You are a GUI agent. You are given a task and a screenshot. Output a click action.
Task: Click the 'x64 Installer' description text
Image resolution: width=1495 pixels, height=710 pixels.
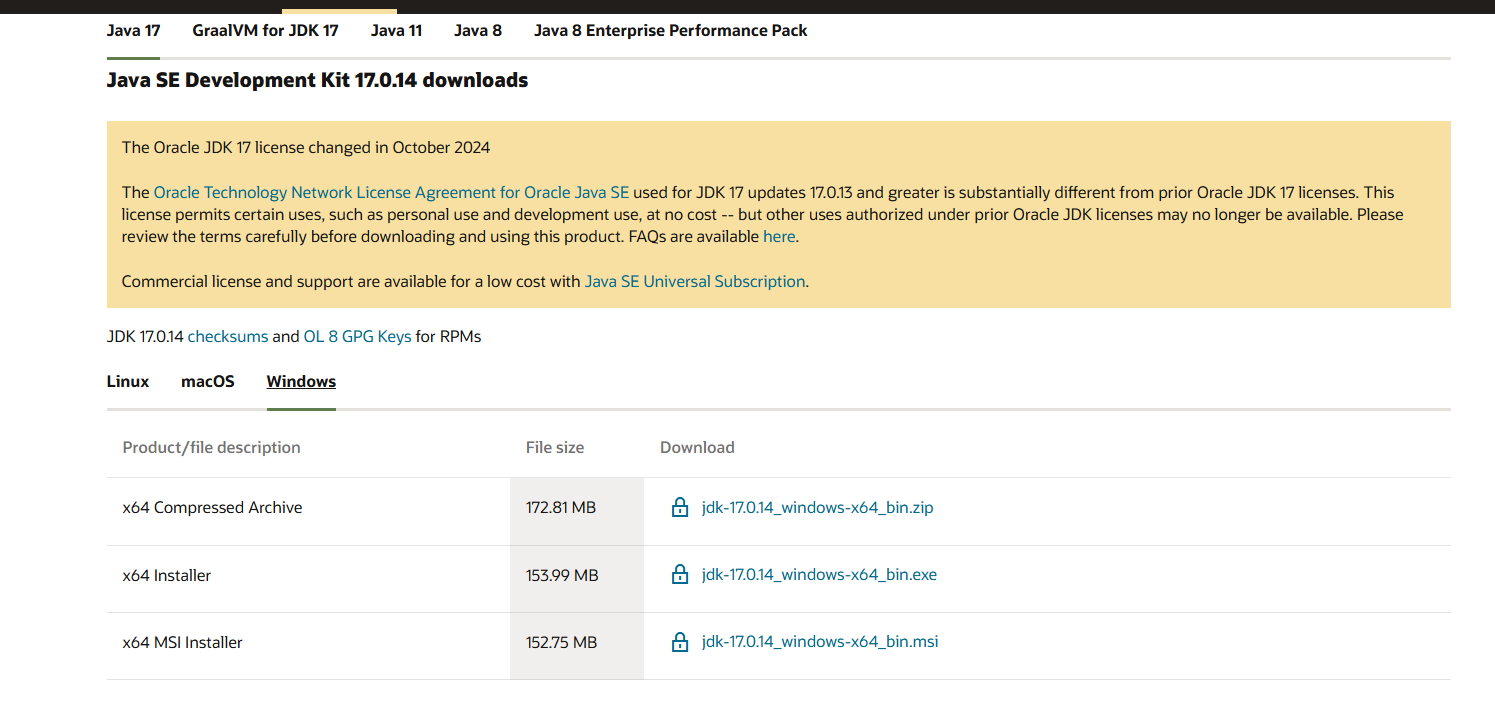(x=167, y=575)
